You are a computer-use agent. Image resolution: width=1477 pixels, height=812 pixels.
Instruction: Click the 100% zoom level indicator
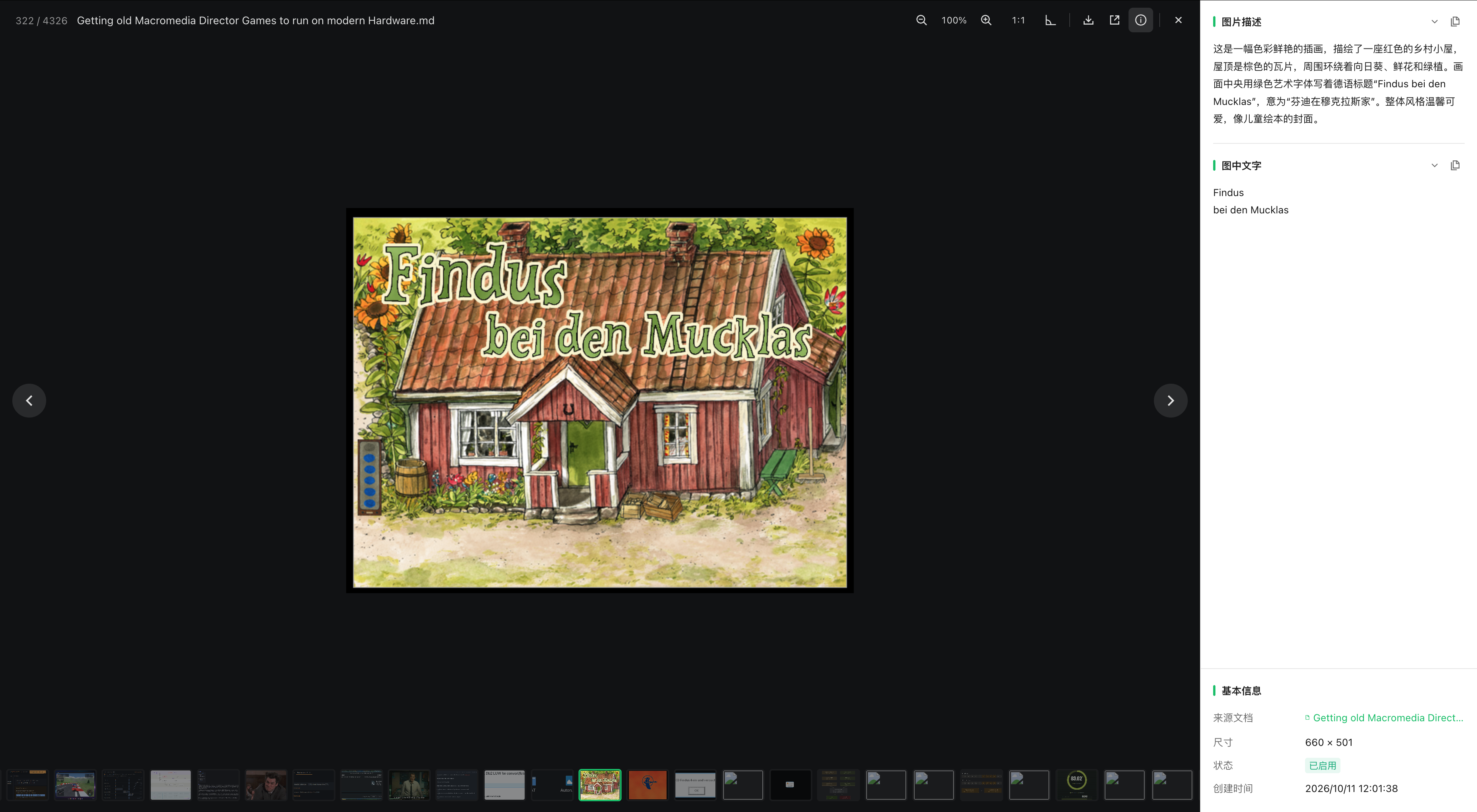[954, 20]
